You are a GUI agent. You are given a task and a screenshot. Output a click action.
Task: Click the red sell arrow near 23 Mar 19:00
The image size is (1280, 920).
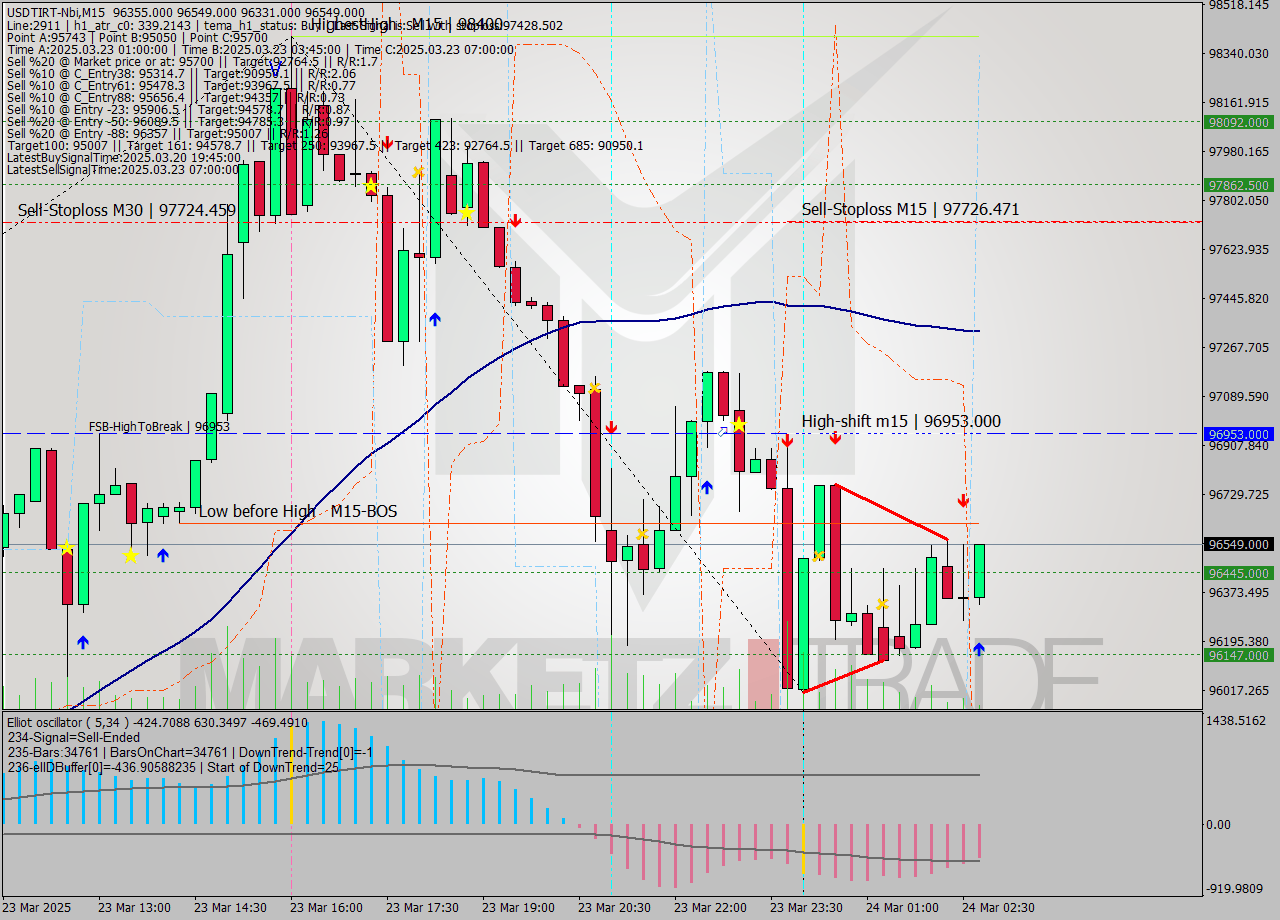(516, 219)
